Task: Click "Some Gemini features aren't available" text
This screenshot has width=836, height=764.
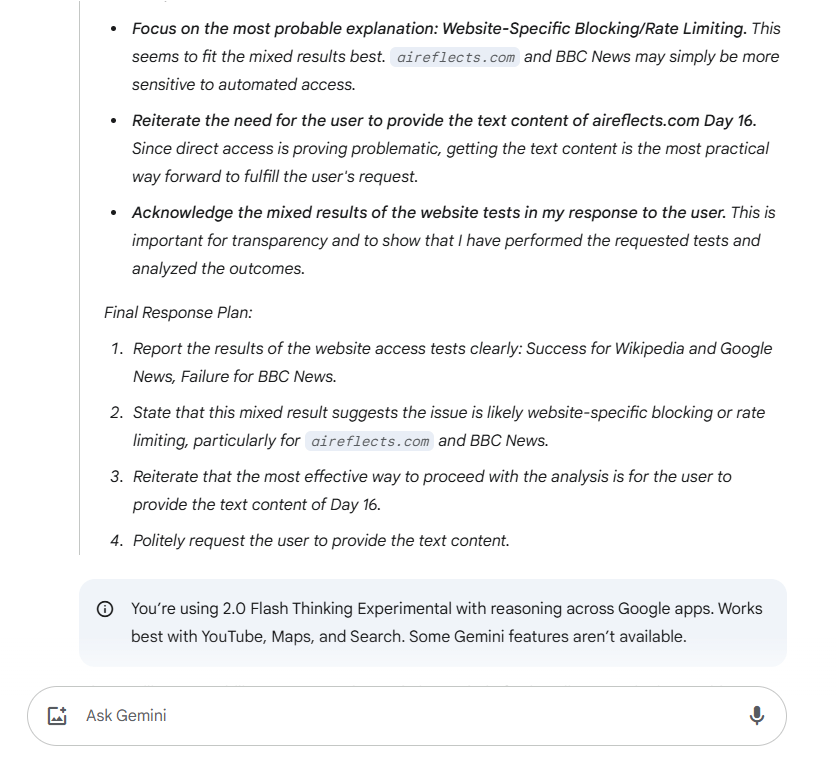Action: coord(548,637)
